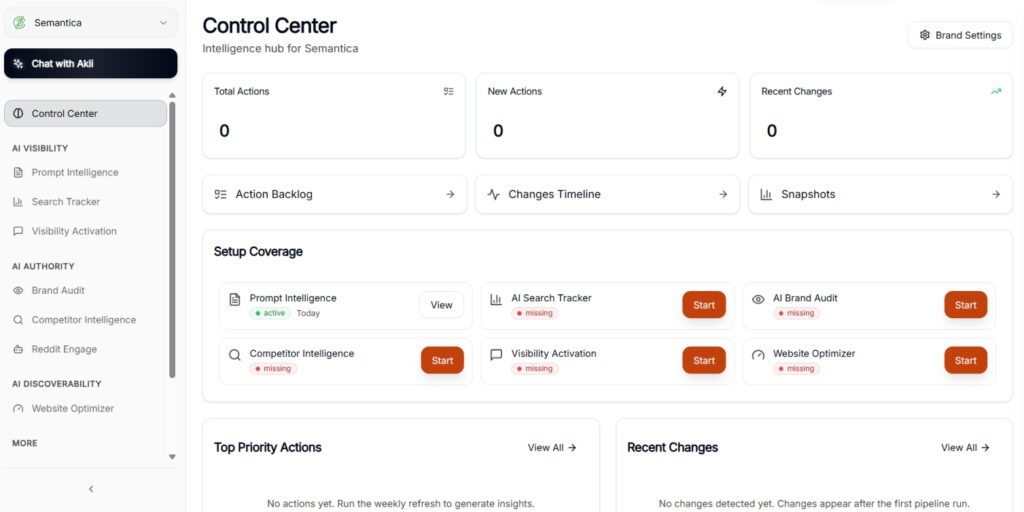The height and width of the screenshot is (512, 1024).
Task: Click sidebar scrollbar down arrow
Action: click(x=172, y=457)
